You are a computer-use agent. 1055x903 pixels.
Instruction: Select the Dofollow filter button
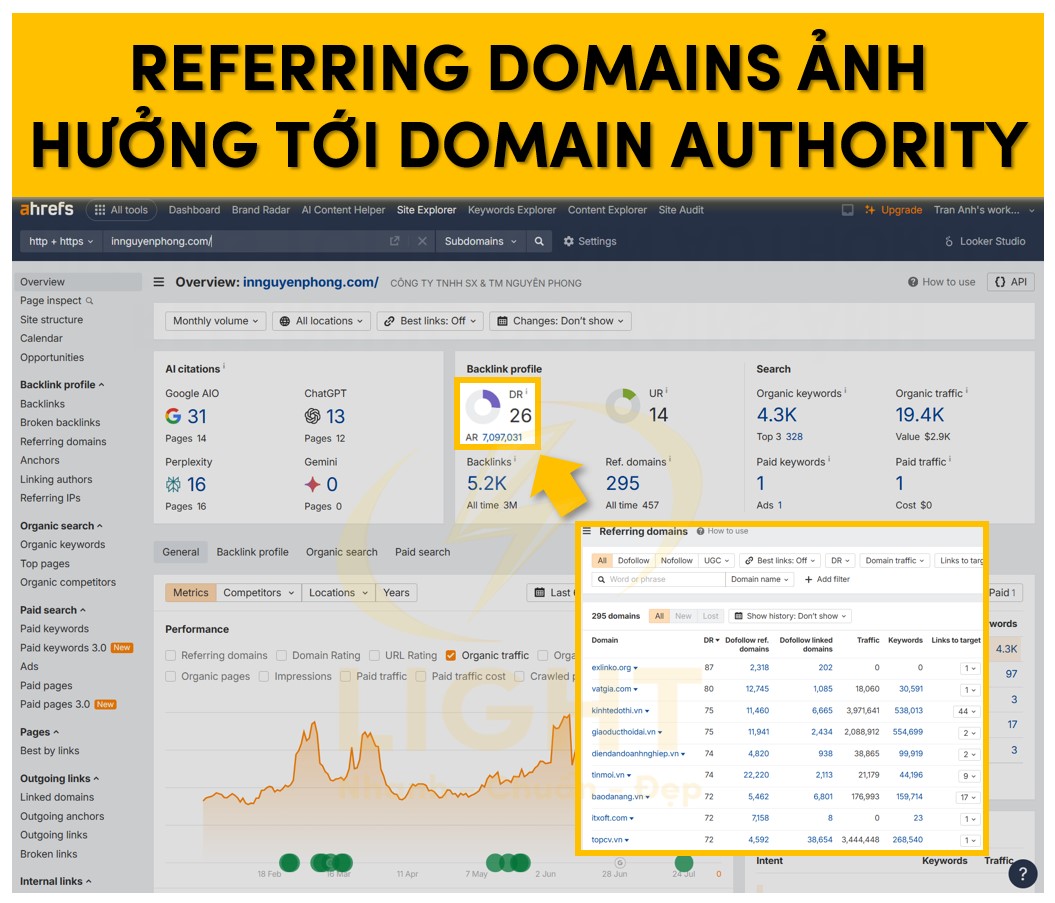pos(634,561)
